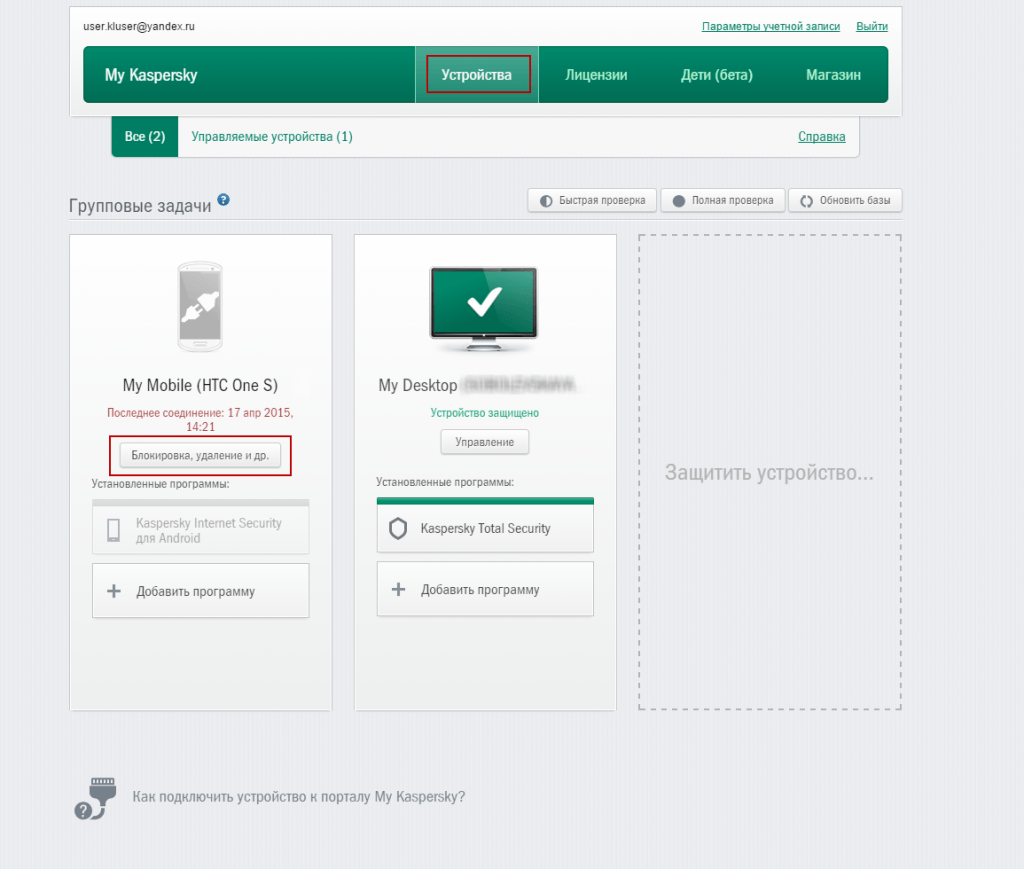Open the Устройства tab
This screenshot has width=1024, height=869.
(x=477, y=75)
